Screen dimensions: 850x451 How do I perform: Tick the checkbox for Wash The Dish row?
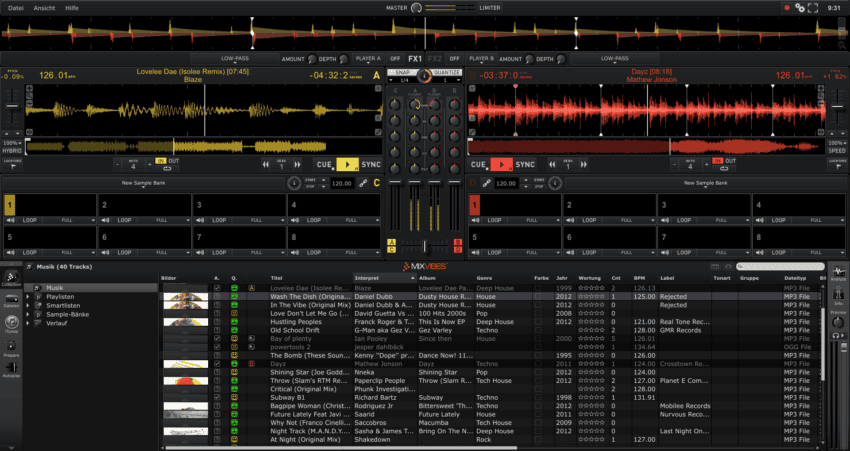217,297
